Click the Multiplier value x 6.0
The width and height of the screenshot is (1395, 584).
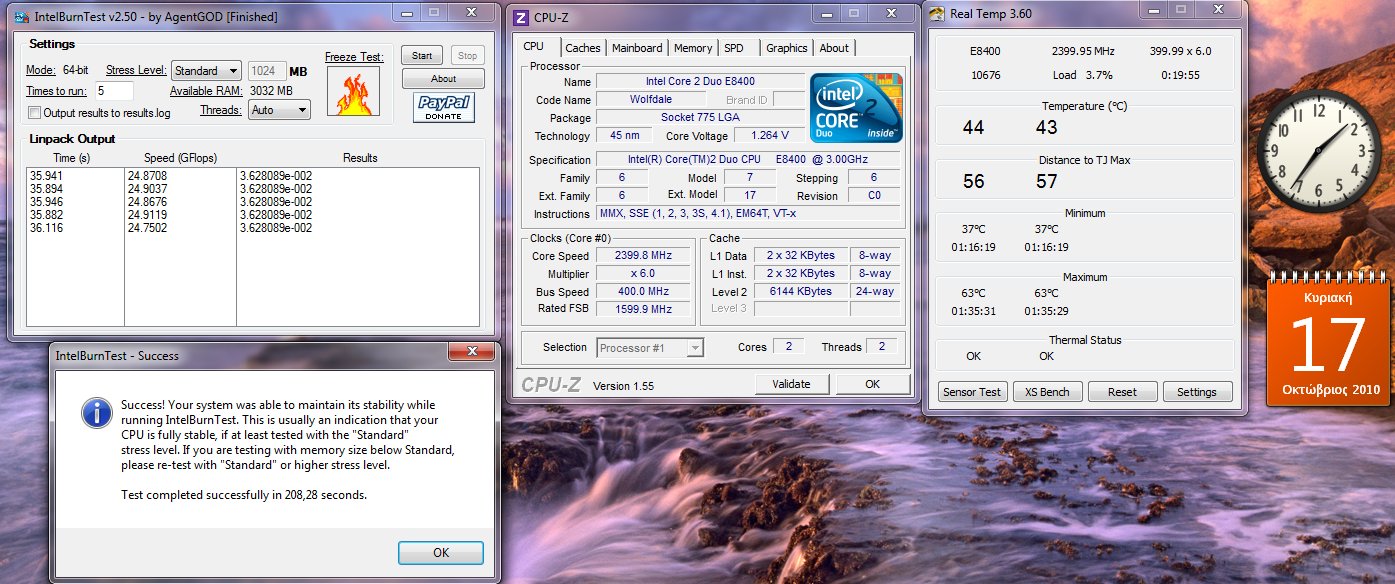point(641,273)
